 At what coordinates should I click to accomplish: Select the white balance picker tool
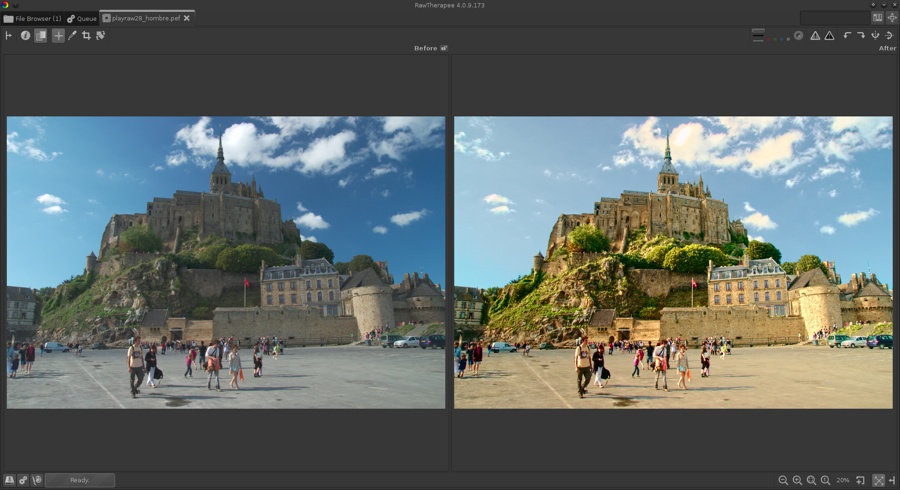pyautogui.click(x=72, y=35)
